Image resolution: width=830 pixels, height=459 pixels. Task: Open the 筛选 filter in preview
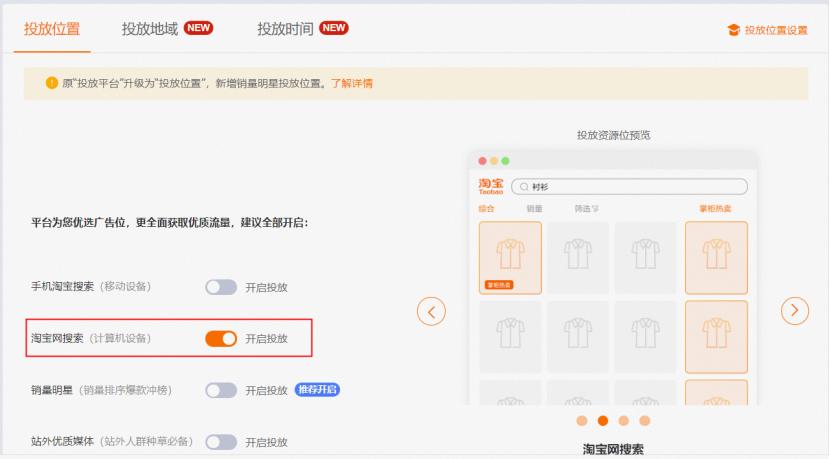click(587, 209)
